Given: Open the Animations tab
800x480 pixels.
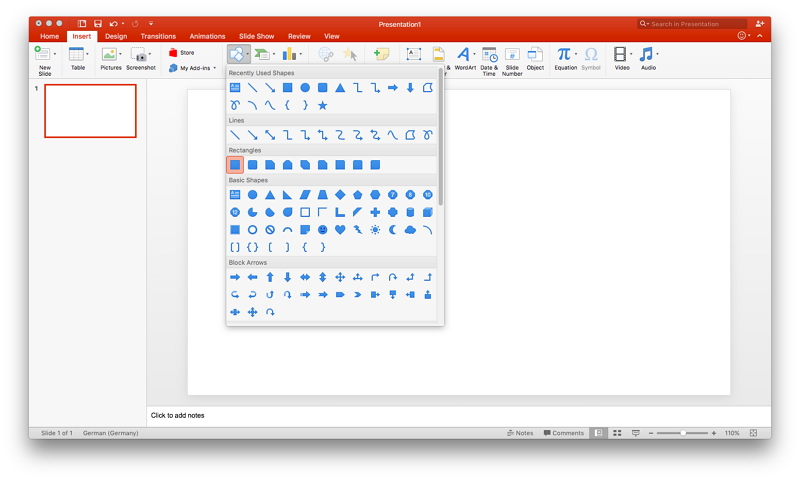Looking at the screenshot, I should point(207,36).
